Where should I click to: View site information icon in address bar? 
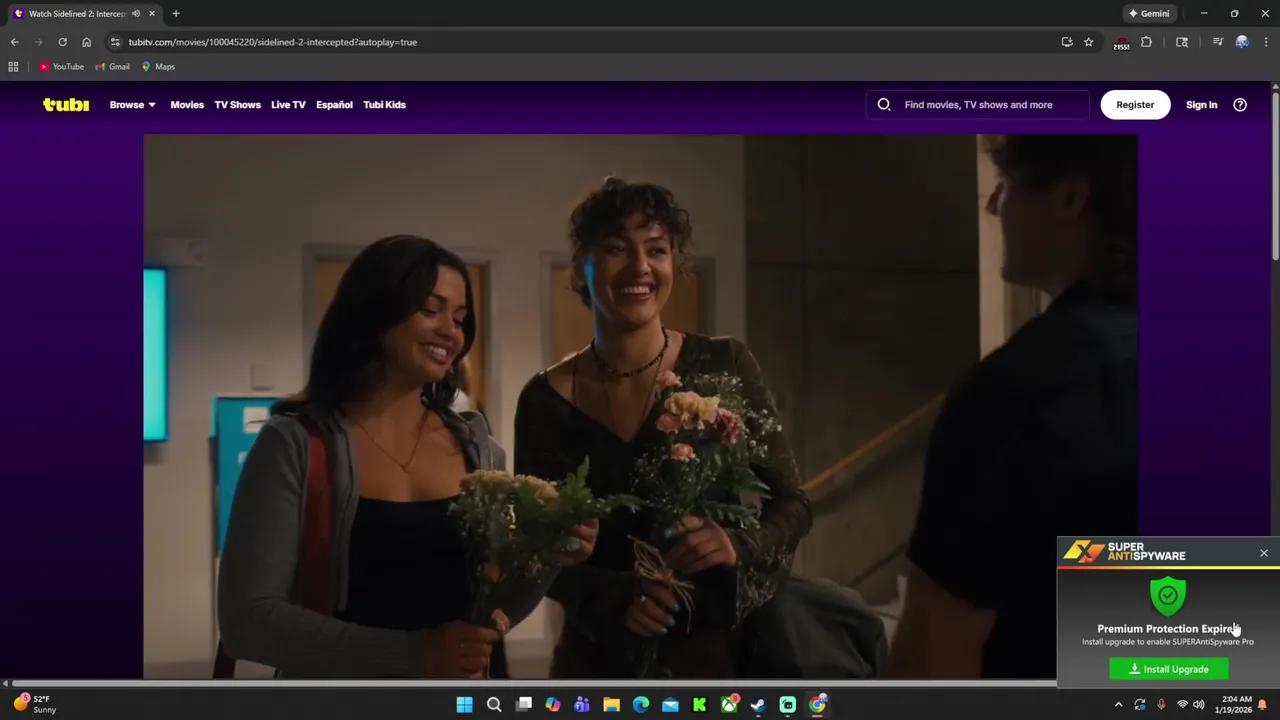115,42
